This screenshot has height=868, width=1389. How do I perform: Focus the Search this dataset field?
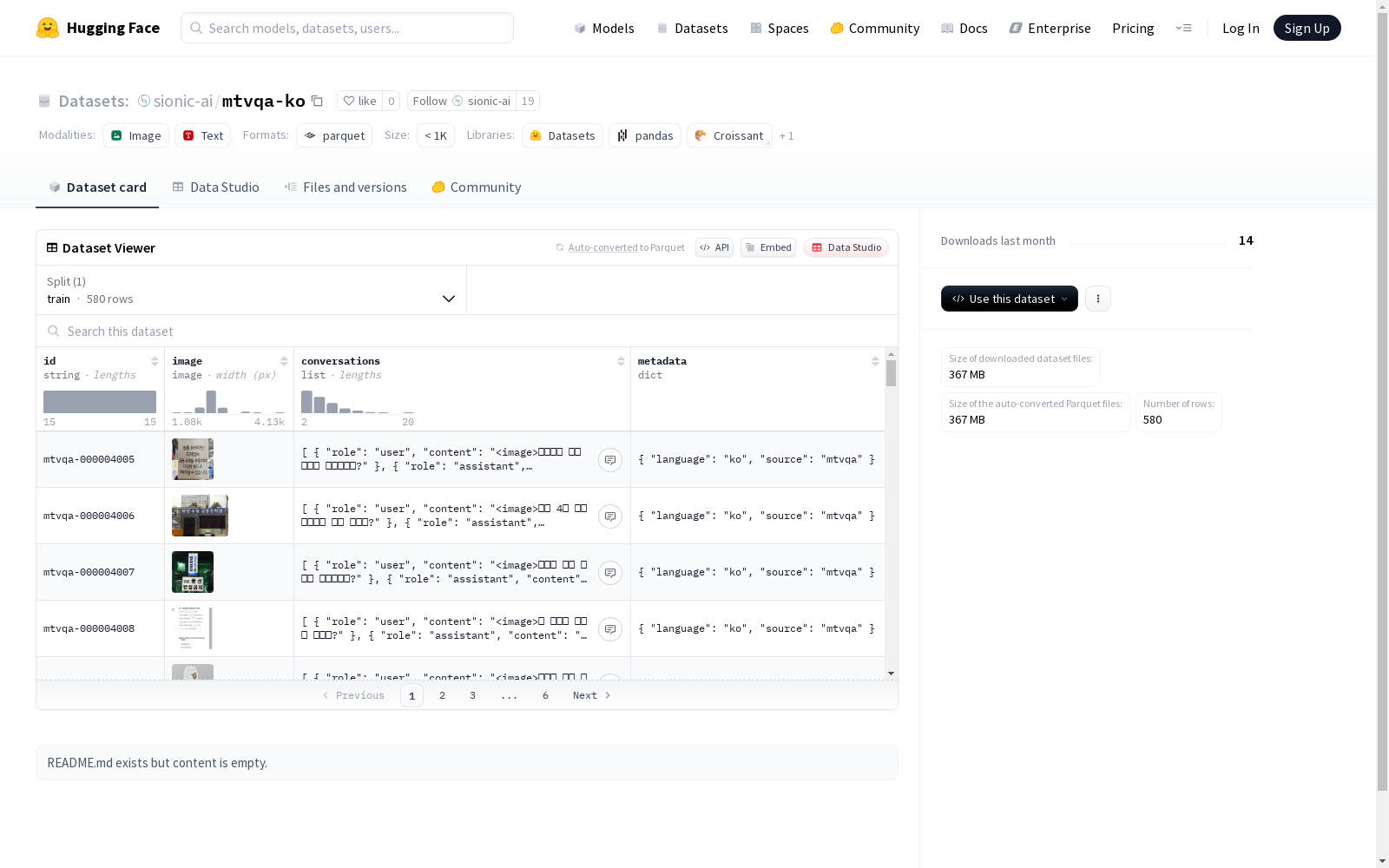point(467,332)
